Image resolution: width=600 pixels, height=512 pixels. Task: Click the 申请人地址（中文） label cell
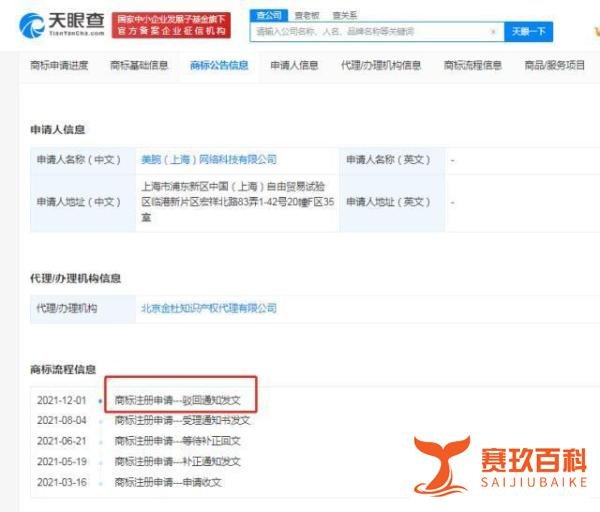(x=83, y=202)
